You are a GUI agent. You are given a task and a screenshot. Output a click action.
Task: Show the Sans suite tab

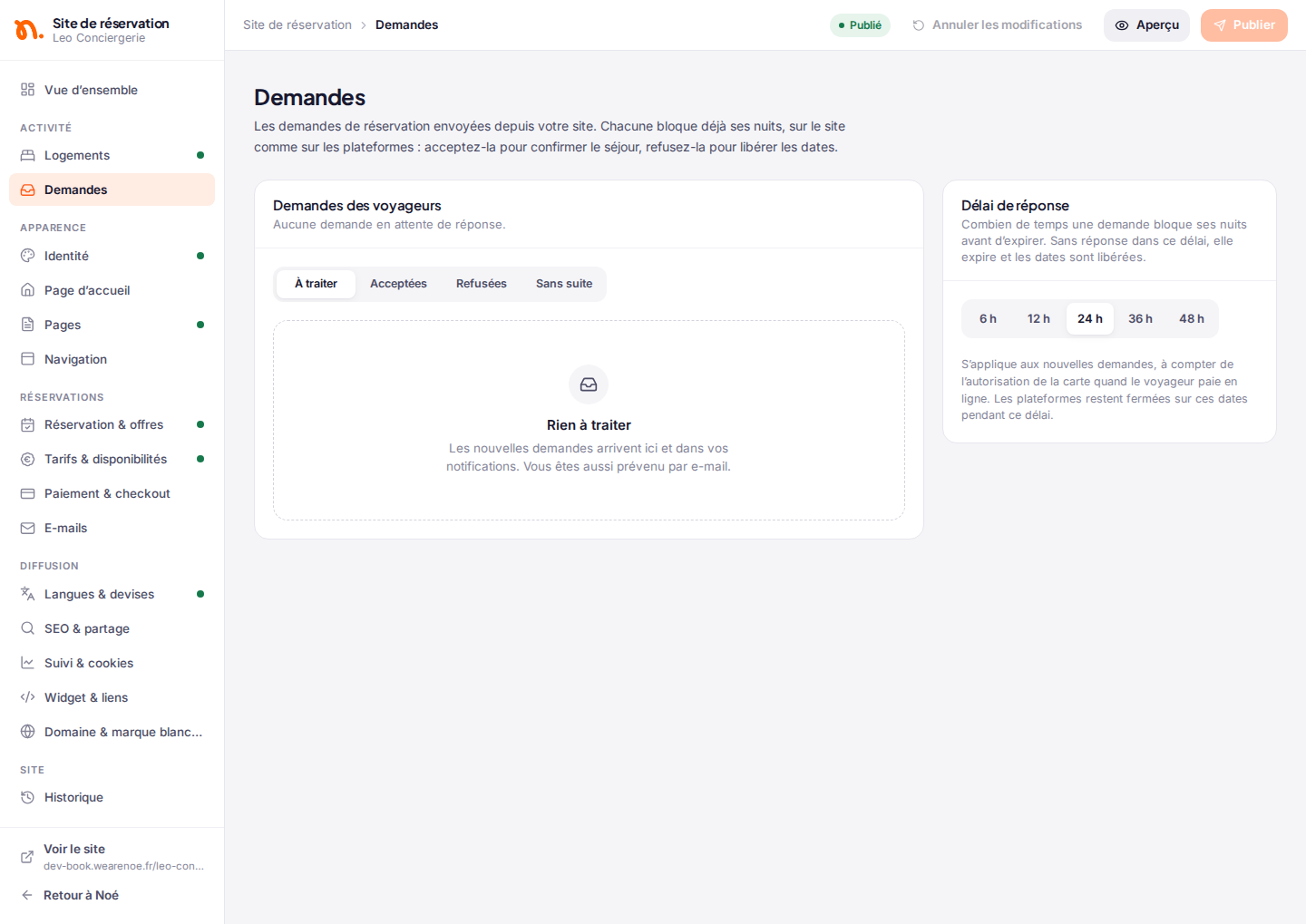(x=564, y=284)
